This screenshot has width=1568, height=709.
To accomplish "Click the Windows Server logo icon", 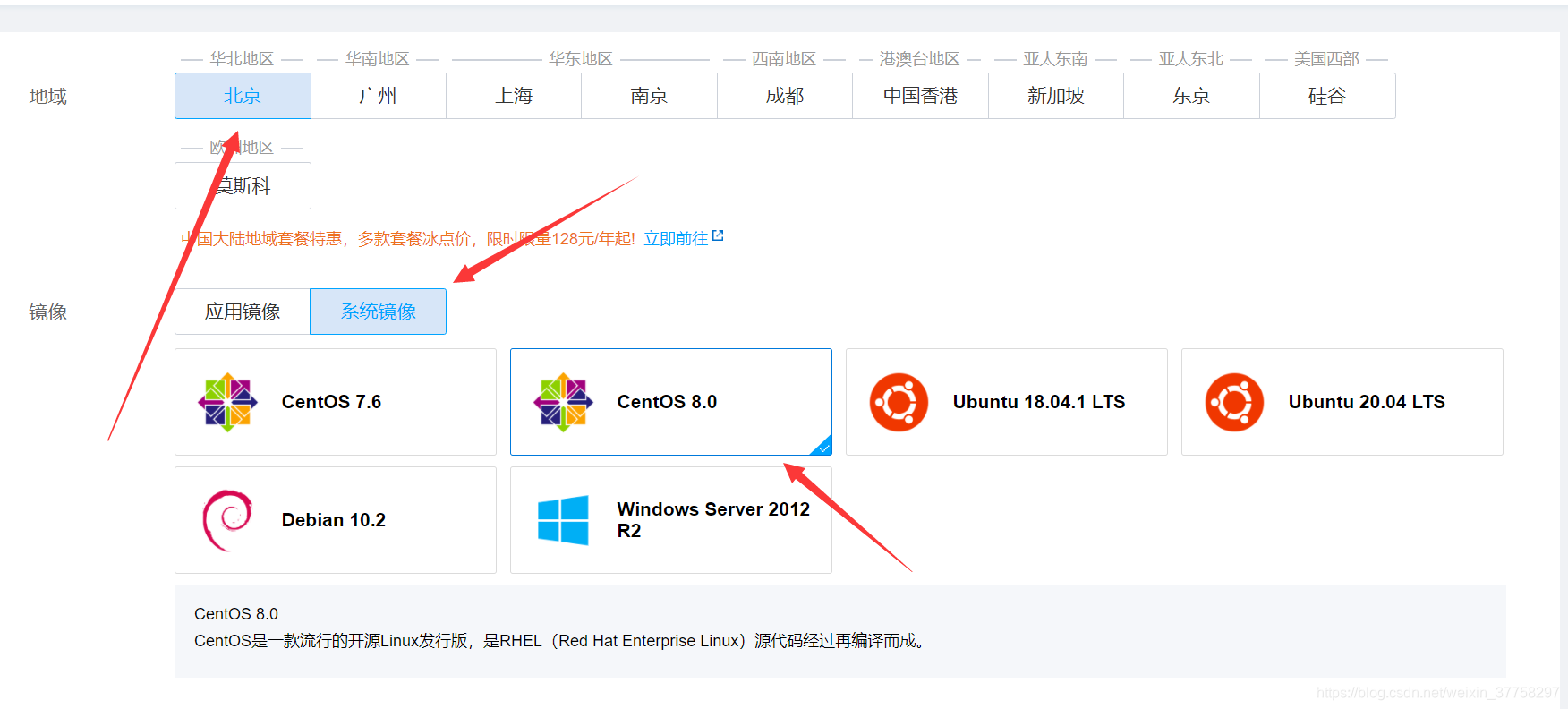I will point(563,520).
